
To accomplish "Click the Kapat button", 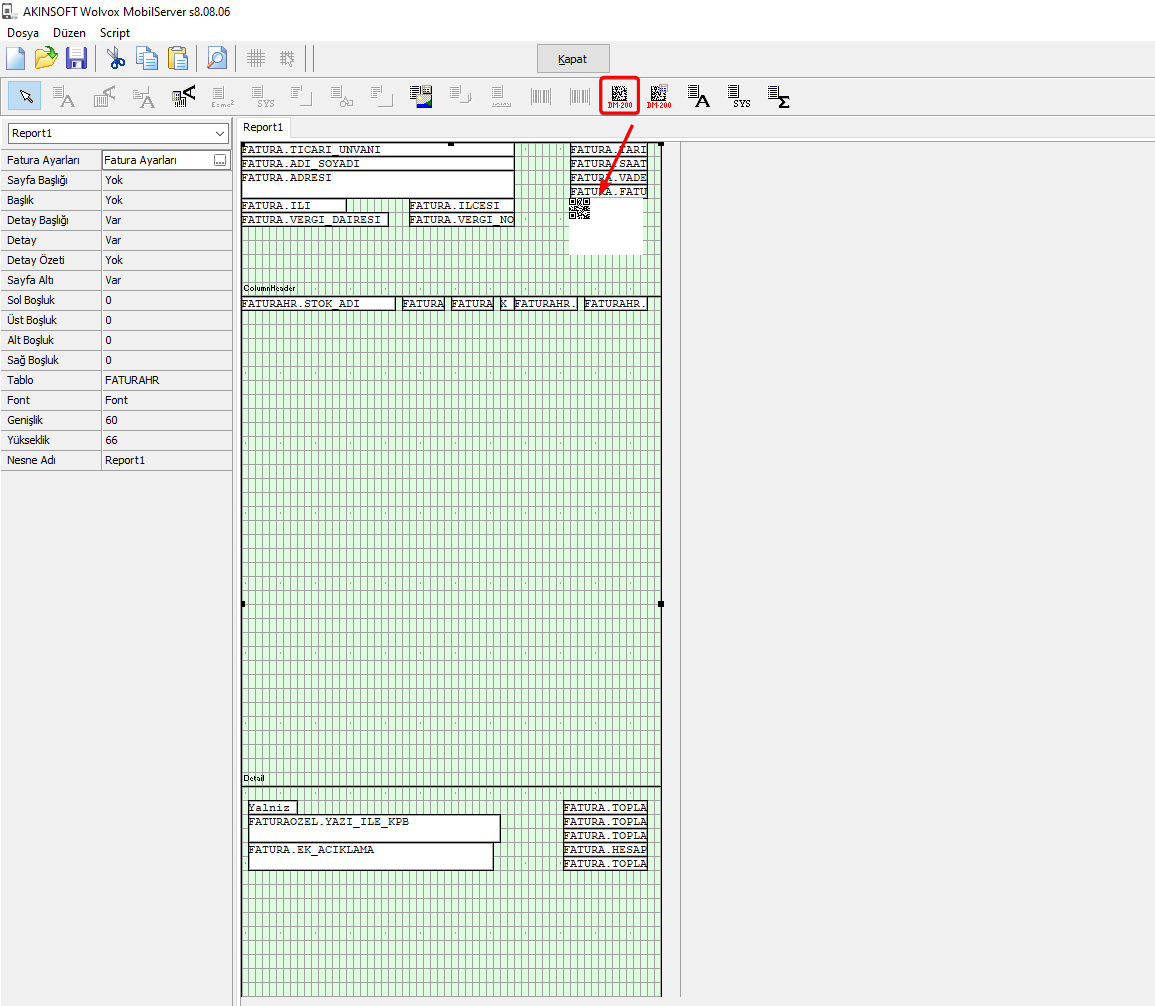I will tap(573, 59).
